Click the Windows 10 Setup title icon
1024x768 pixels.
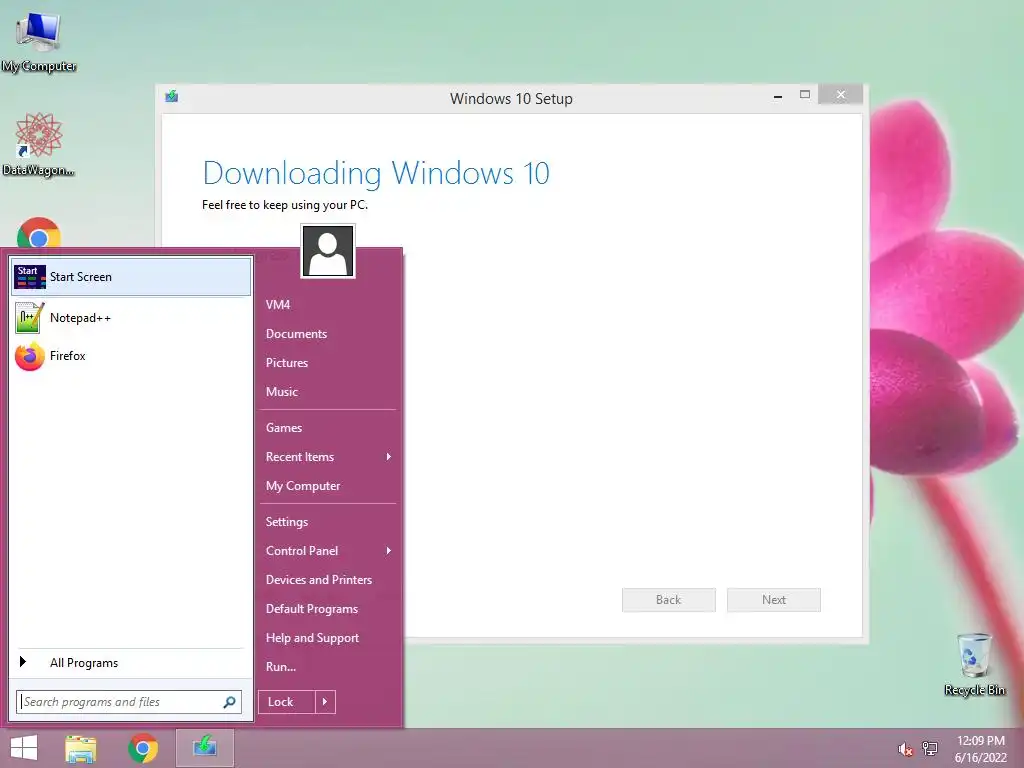coord(172,97)
